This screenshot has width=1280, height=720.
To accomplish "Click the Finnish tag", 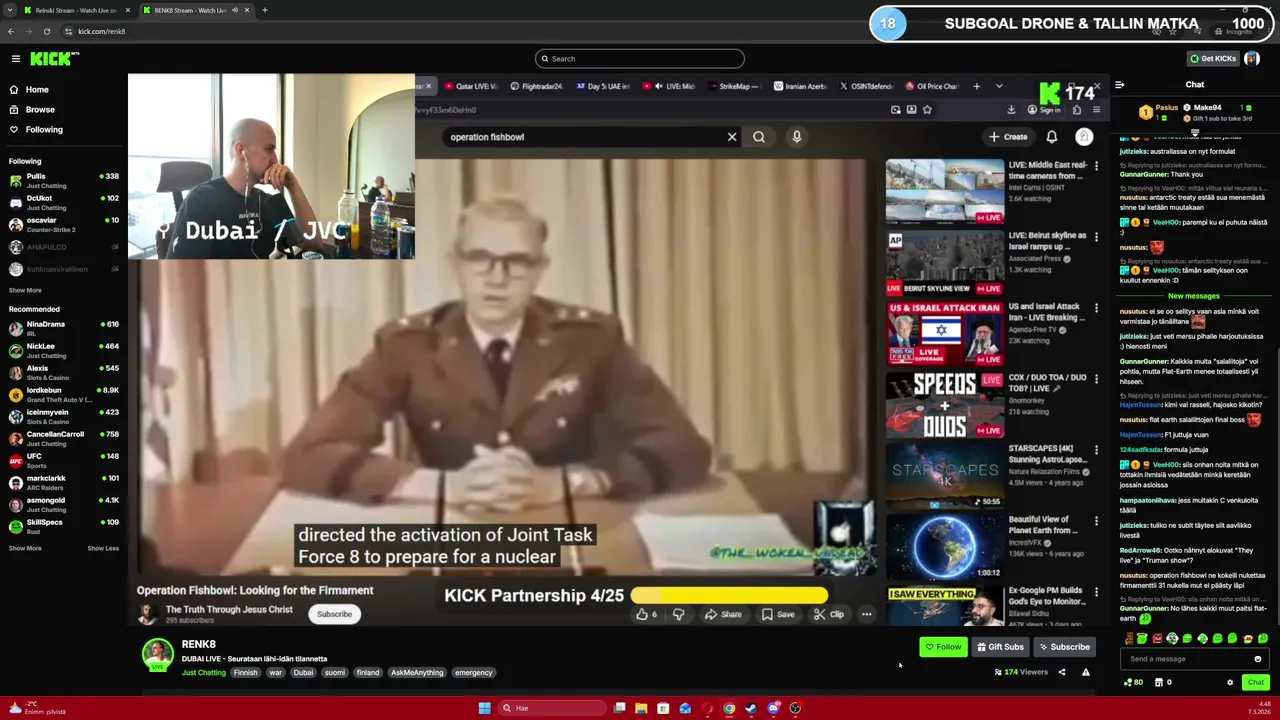I will point(245,673).
